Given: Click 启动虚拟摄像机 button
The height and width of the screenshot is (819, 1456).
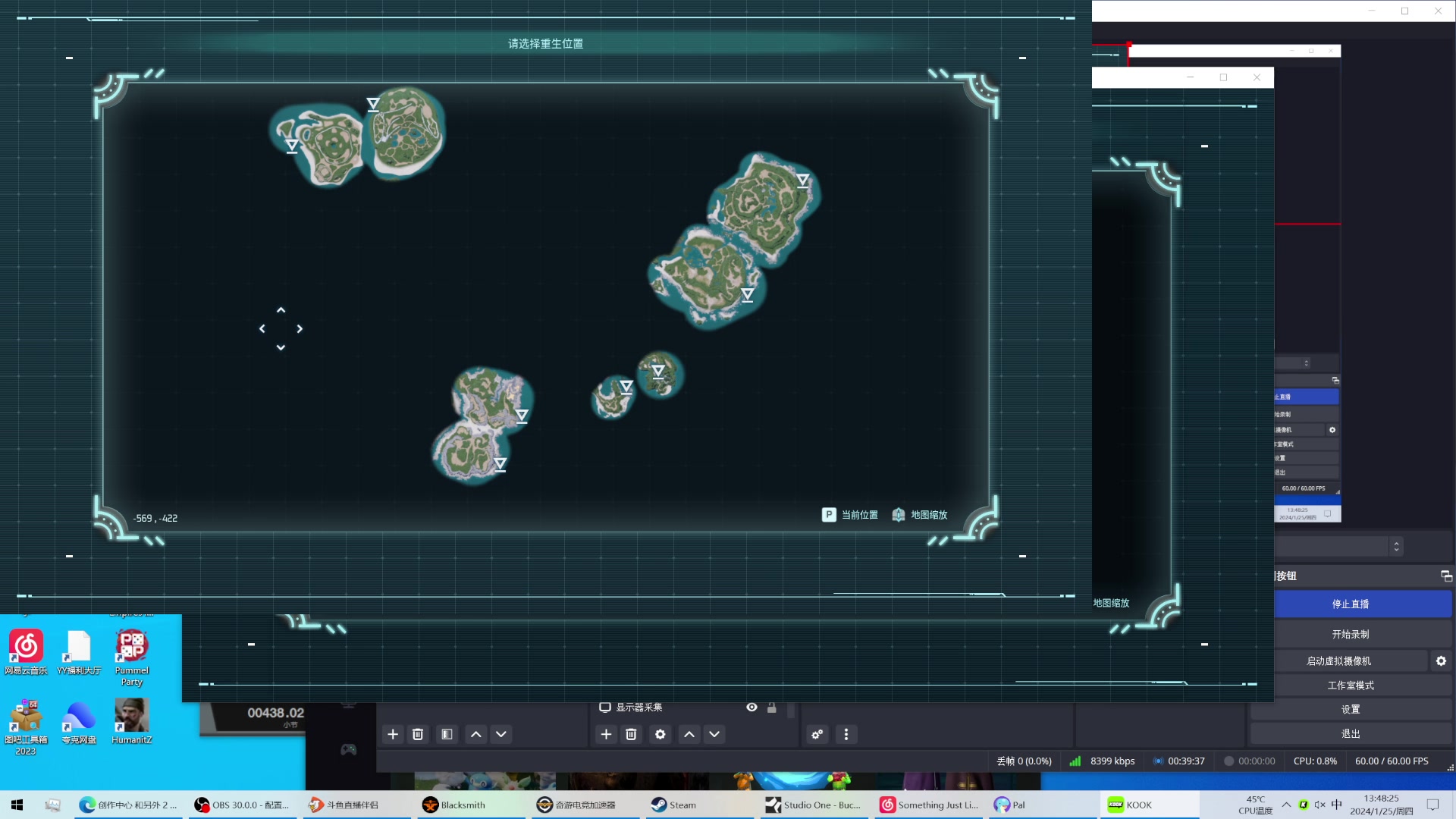Looking at the screenshot, I should pos(1338,661).
